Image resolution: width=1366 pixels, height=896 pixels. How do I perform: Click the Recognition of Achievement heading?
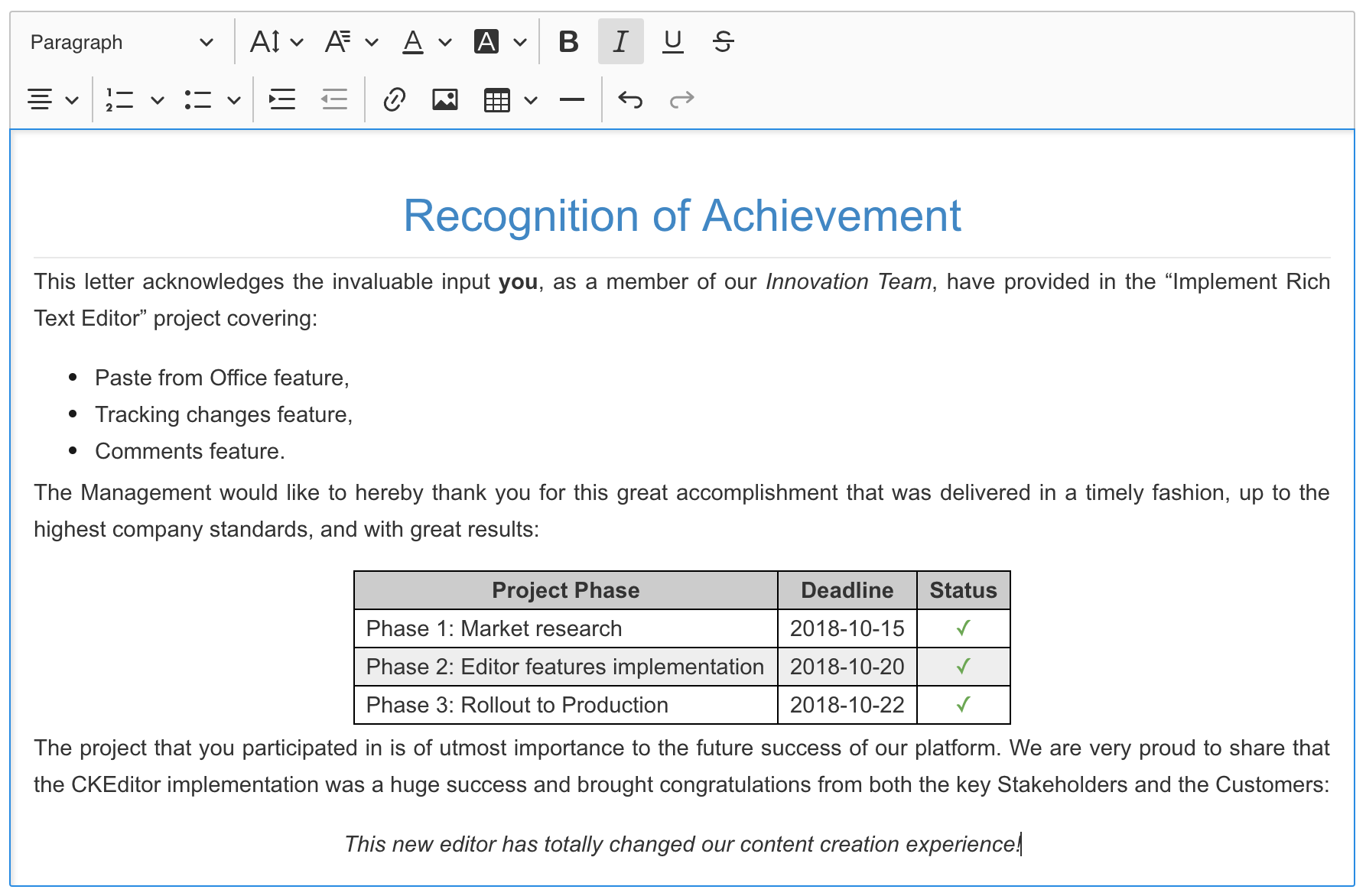[681, 216]
